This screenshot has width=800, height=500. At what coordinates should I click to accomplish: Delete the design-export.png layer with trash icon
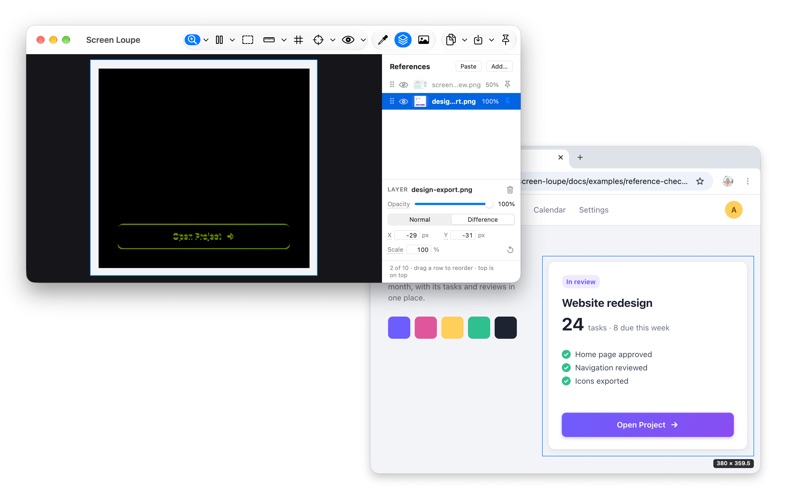[510, 190]
